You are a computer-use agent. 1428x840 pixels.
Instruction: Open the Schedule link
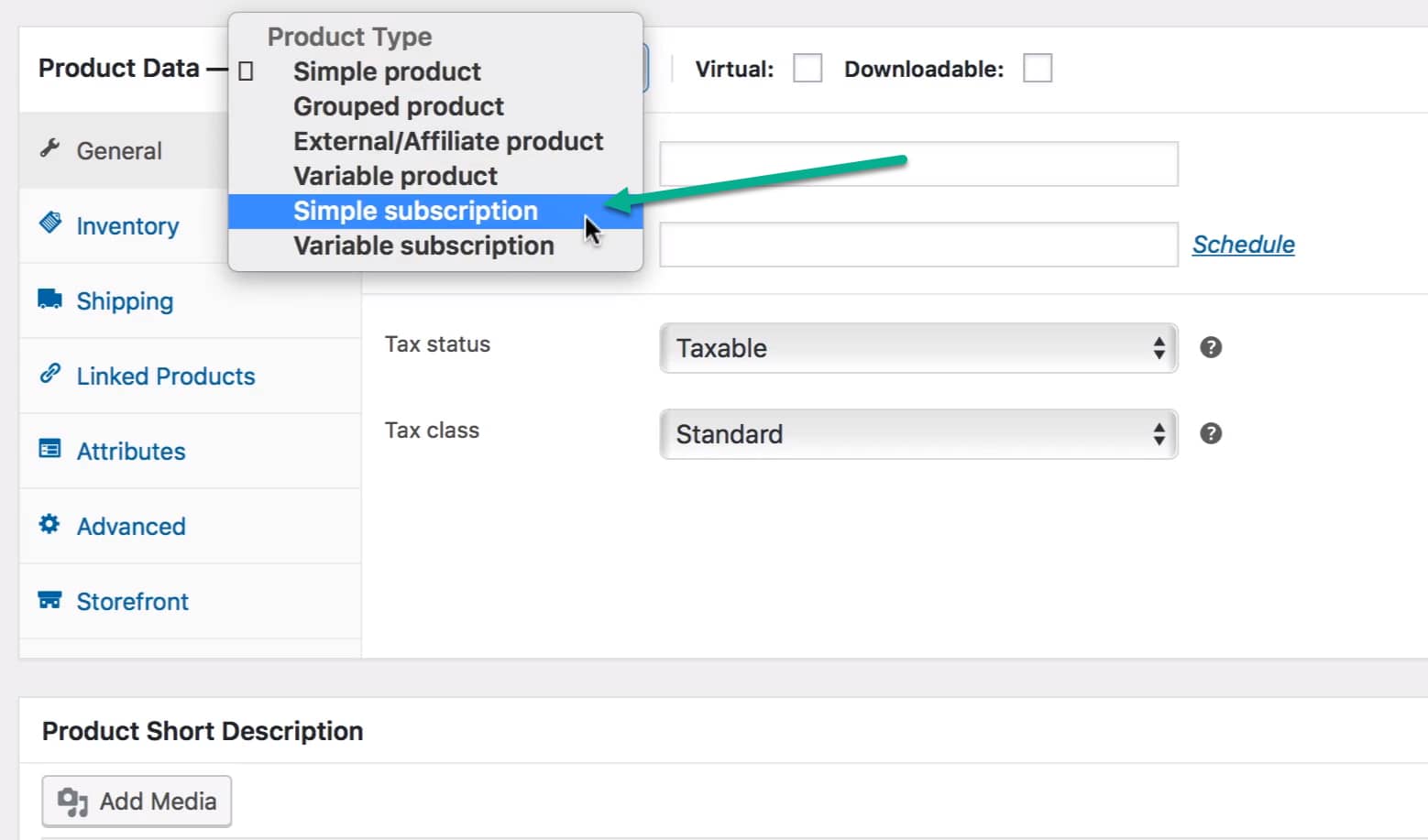(1243, 245)
